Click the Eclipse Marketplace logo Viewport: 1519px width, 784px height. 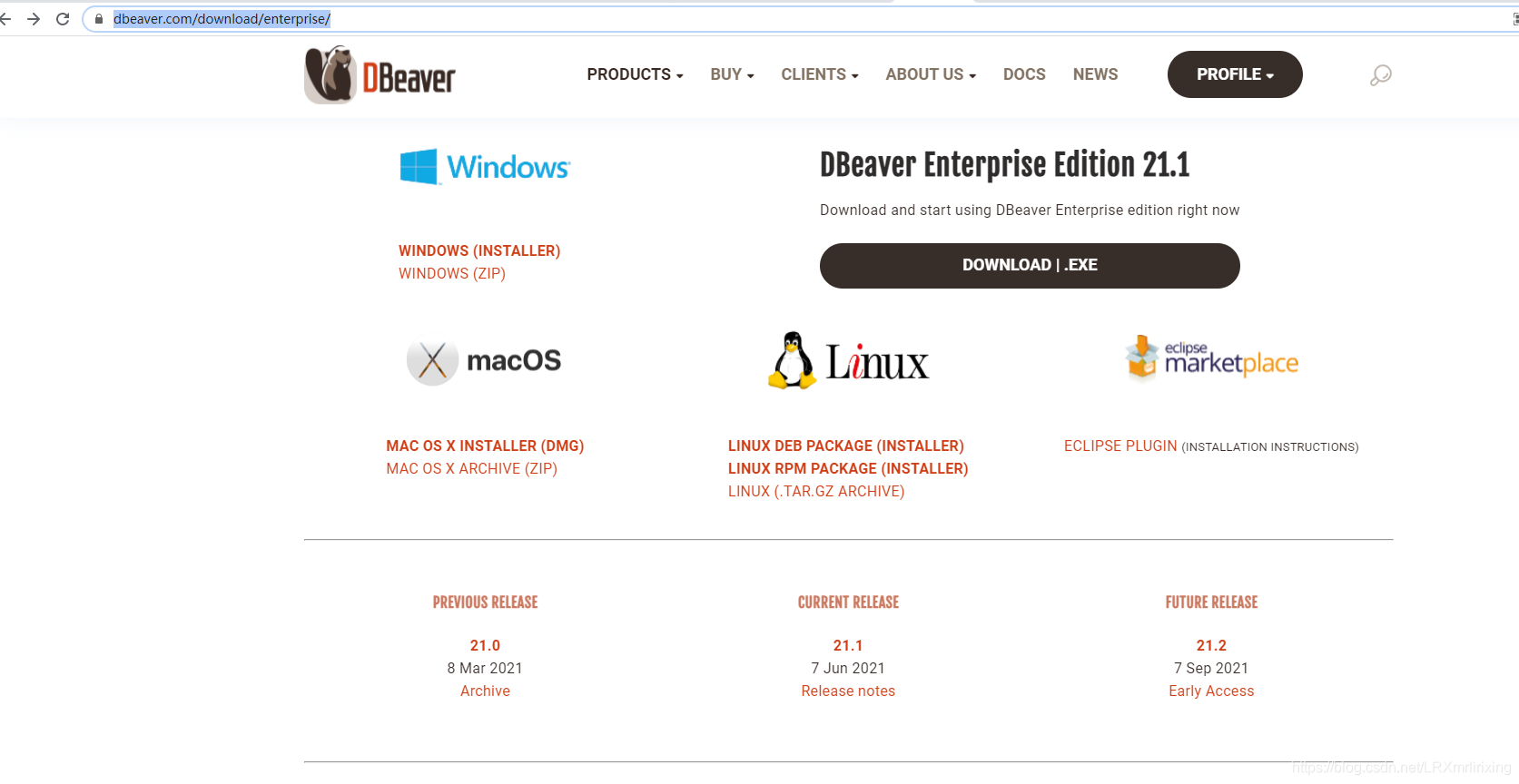pyautogui.click(x=1211, y=359)
